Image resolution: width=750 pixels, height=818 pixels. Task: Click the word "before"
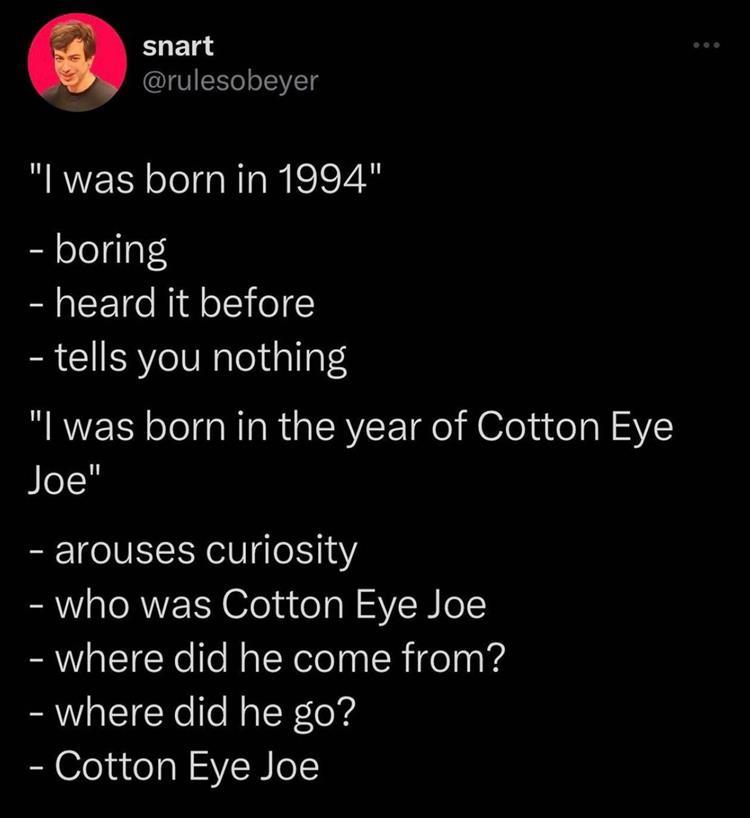click(260, 303)
